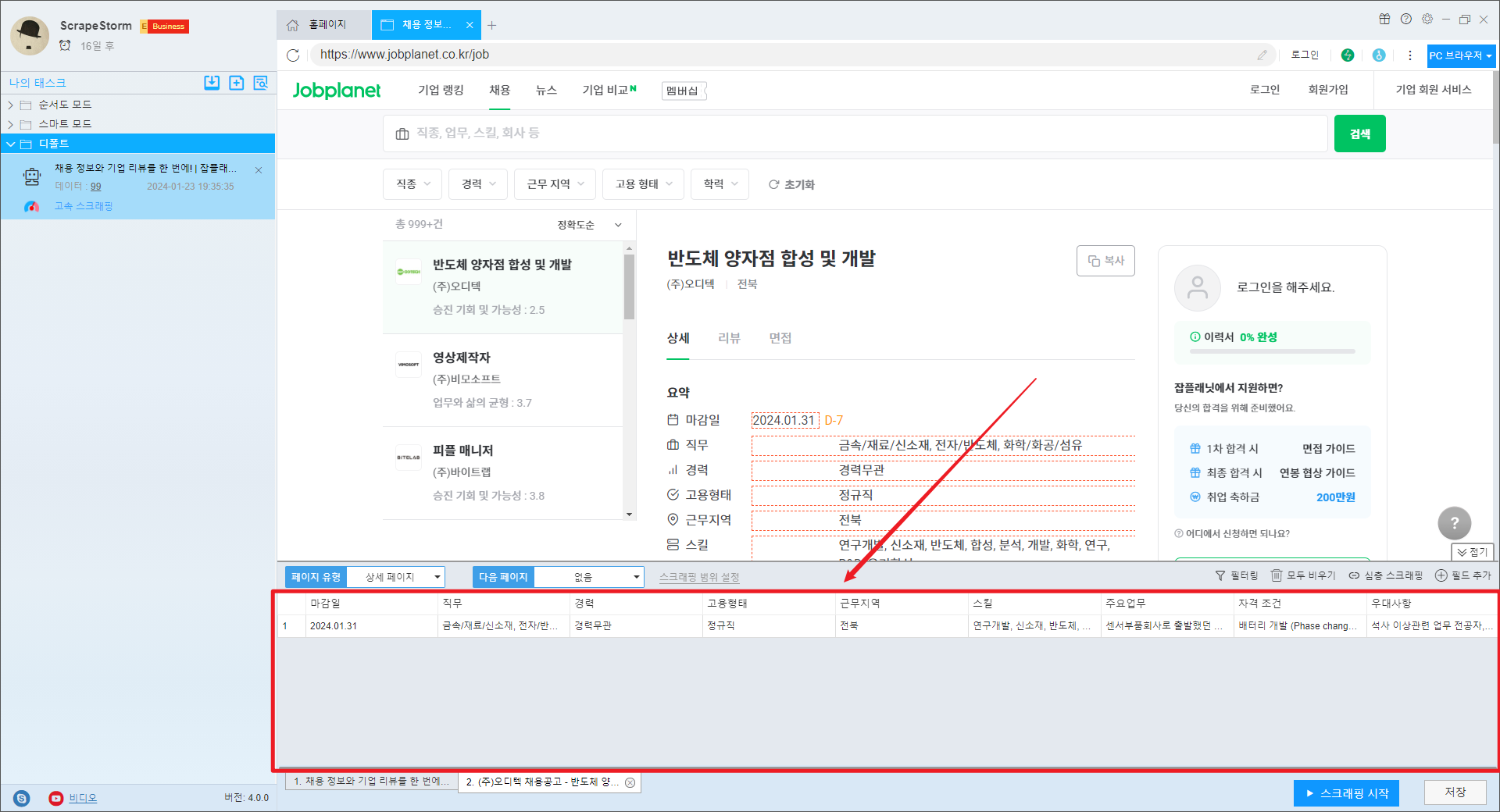Screen dimensions: 1500x812
Task: Collapse the 디폴트 folder
Action: coord(11,144)
